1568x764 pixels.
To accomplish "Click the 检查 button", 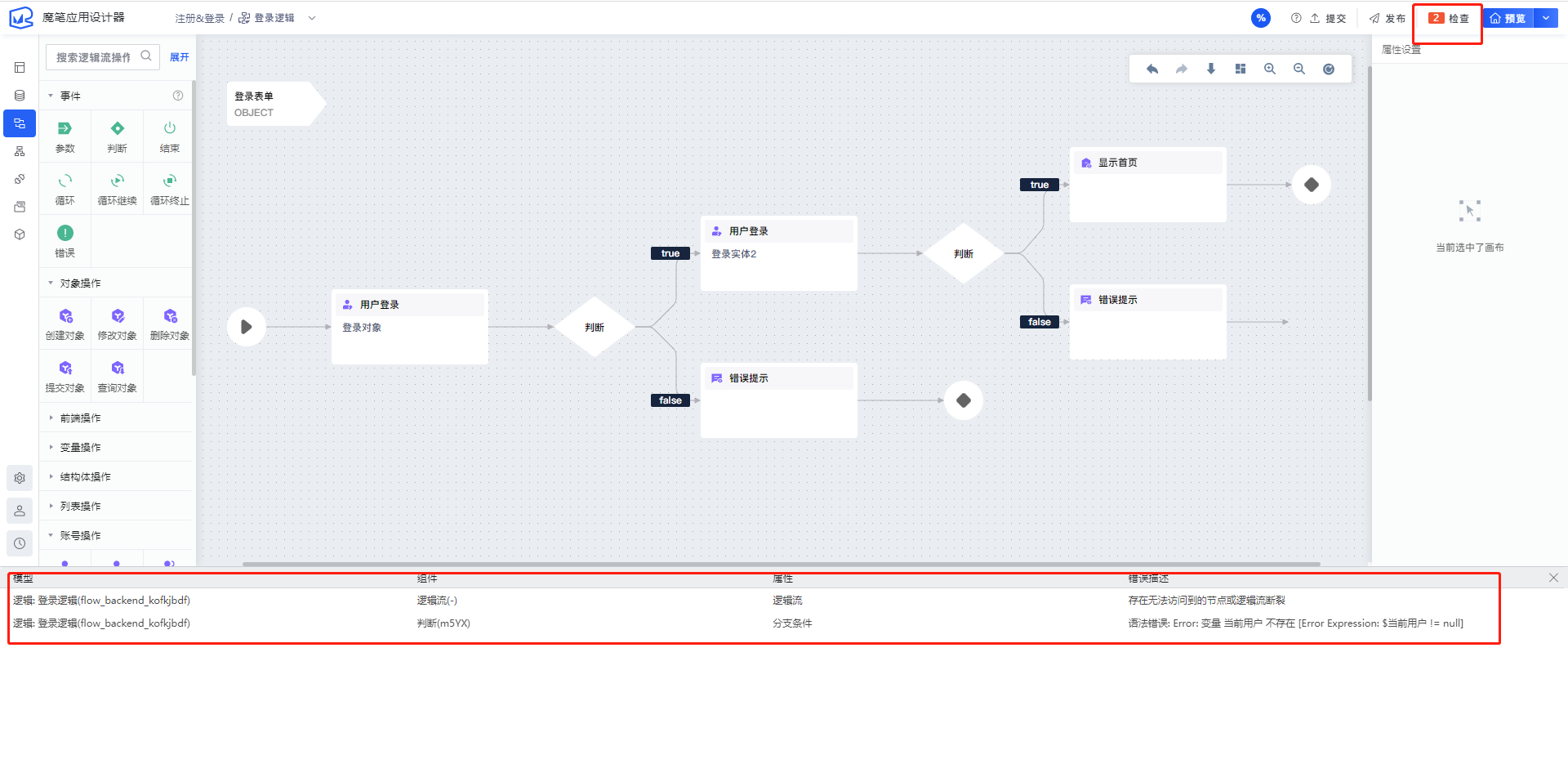I will click(x=1449, y=18).
